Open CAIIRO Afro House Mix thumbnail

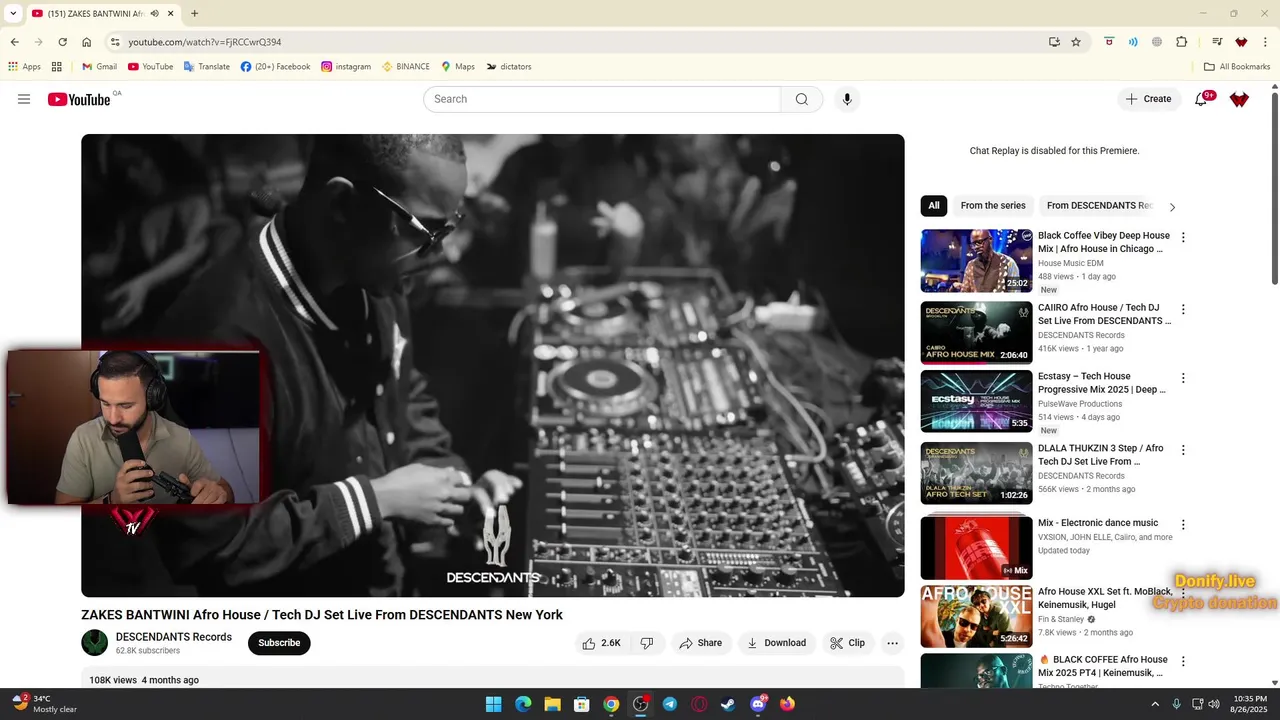(976, 333)
